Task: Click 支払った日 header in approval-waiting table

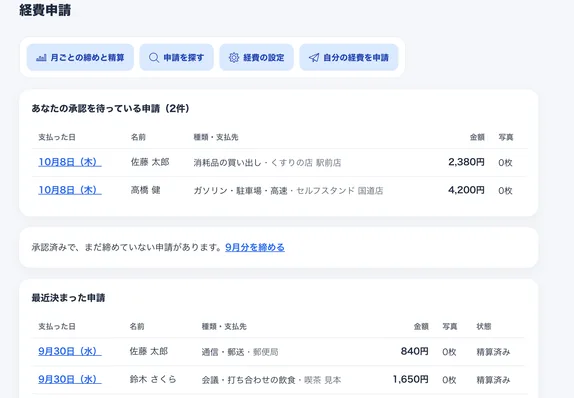Action: (x=57, y=137)
